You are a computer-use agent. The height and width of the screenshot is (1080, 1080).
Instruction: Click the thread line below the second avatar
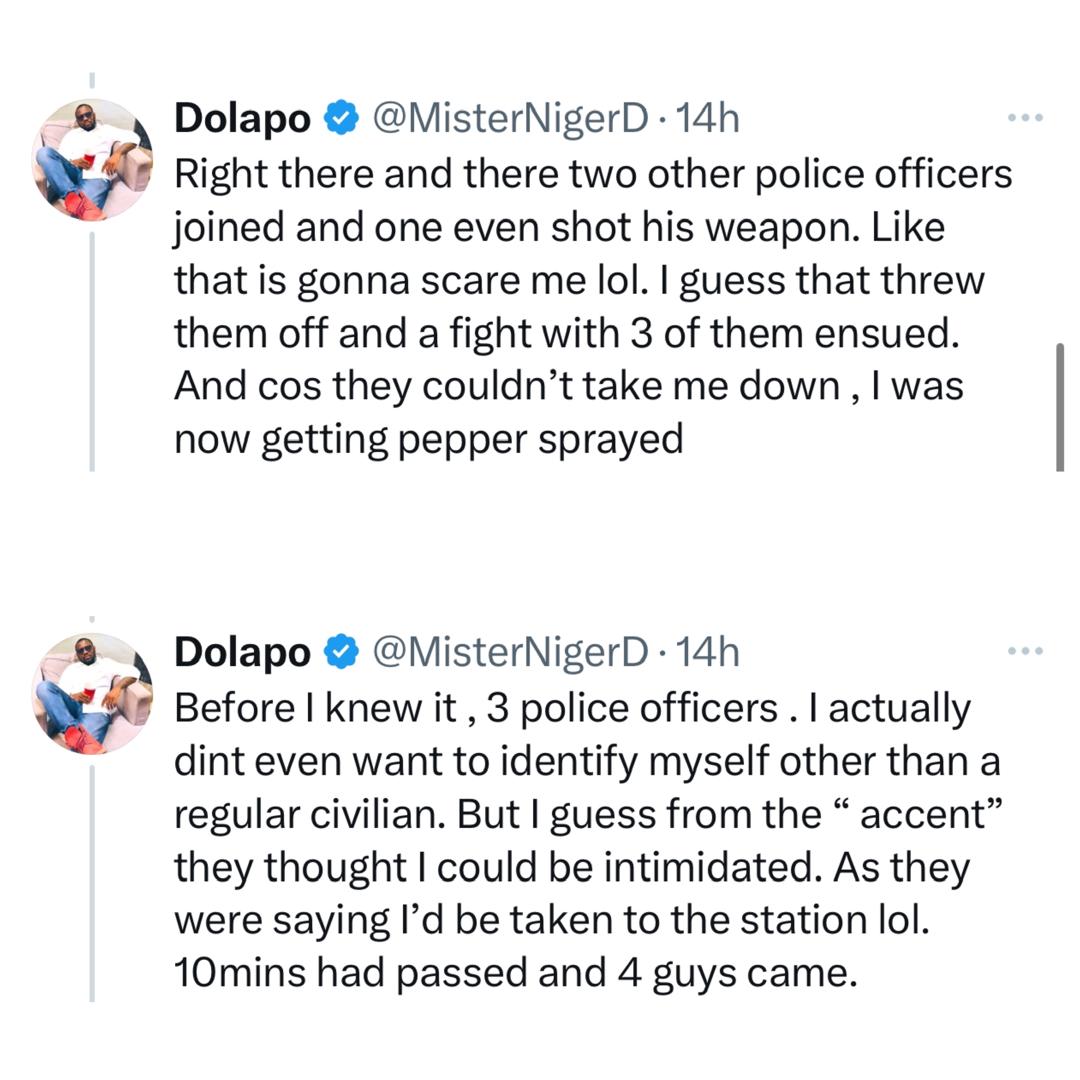(x=92, y=880)
